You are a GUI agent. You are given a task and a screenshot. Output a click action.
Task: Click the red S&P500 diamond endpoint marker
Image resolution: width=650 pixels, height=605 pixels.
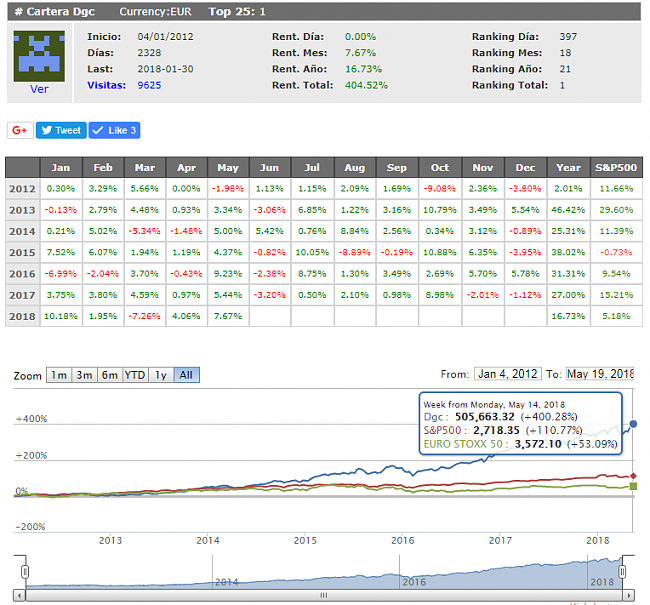point(633,476)
